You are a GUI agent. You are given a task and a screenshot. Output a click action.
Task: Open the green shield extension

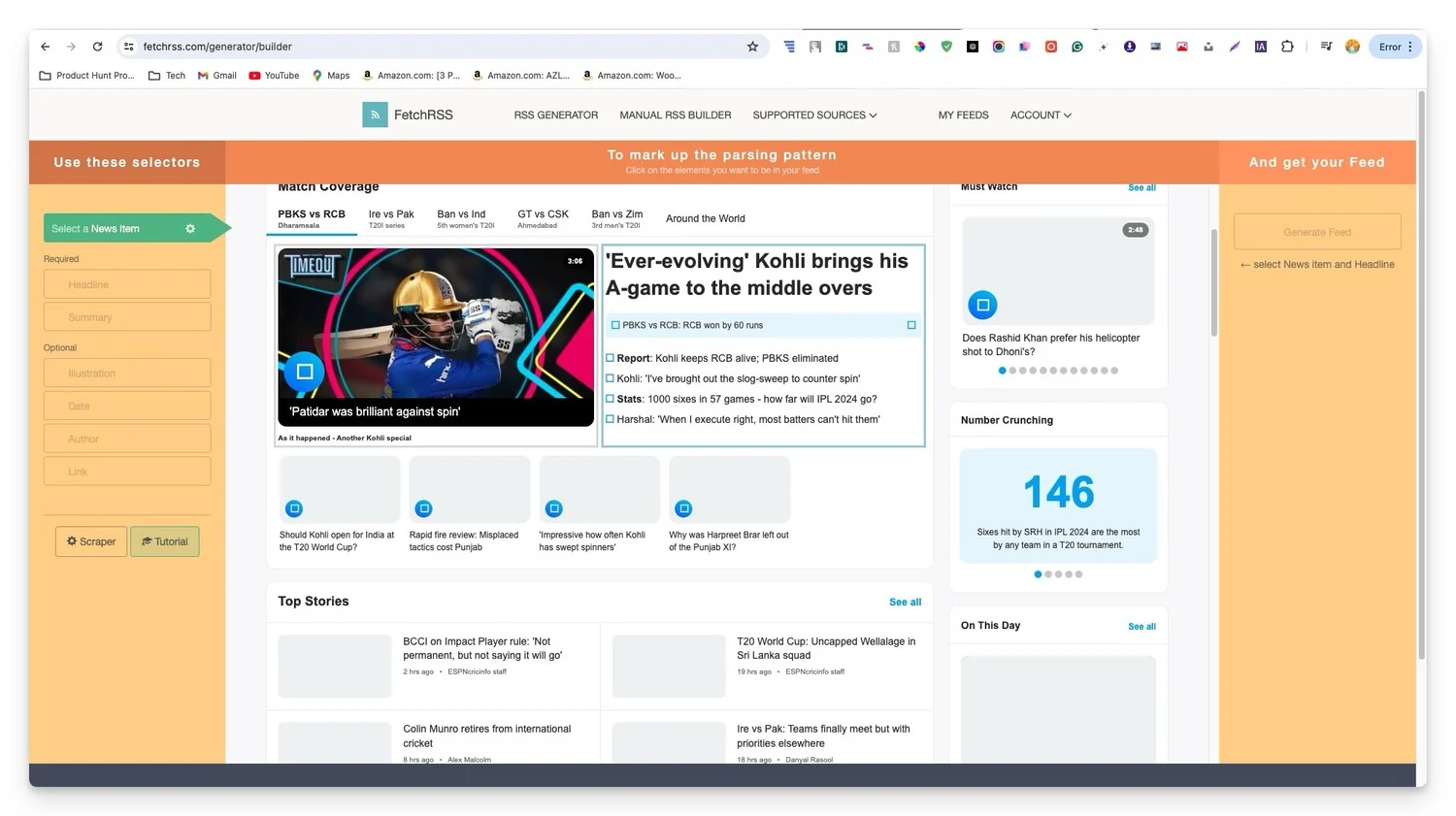tap(946, 47)
